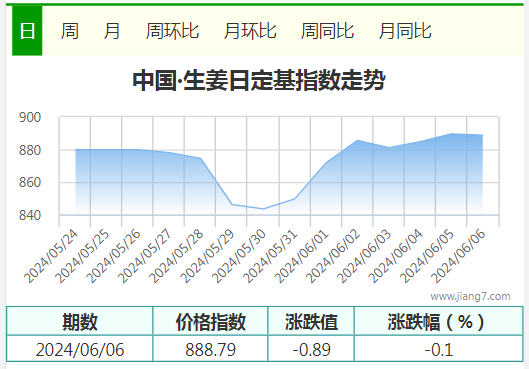This screenshot has width=529, height=369.
Task: Click the www.jiang7.com source link
Action: (x=470, y=296)
